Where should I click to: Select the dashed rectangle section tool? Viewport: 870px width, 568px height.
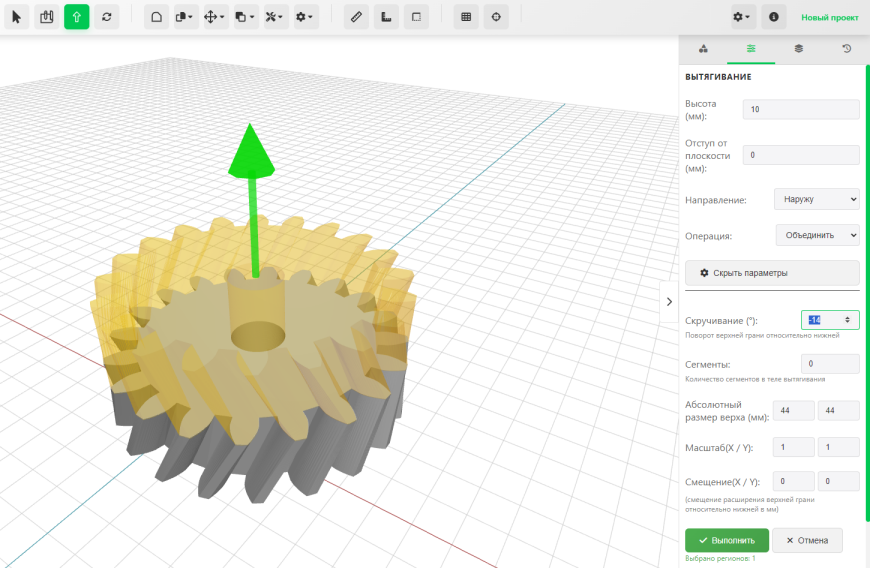416,17
